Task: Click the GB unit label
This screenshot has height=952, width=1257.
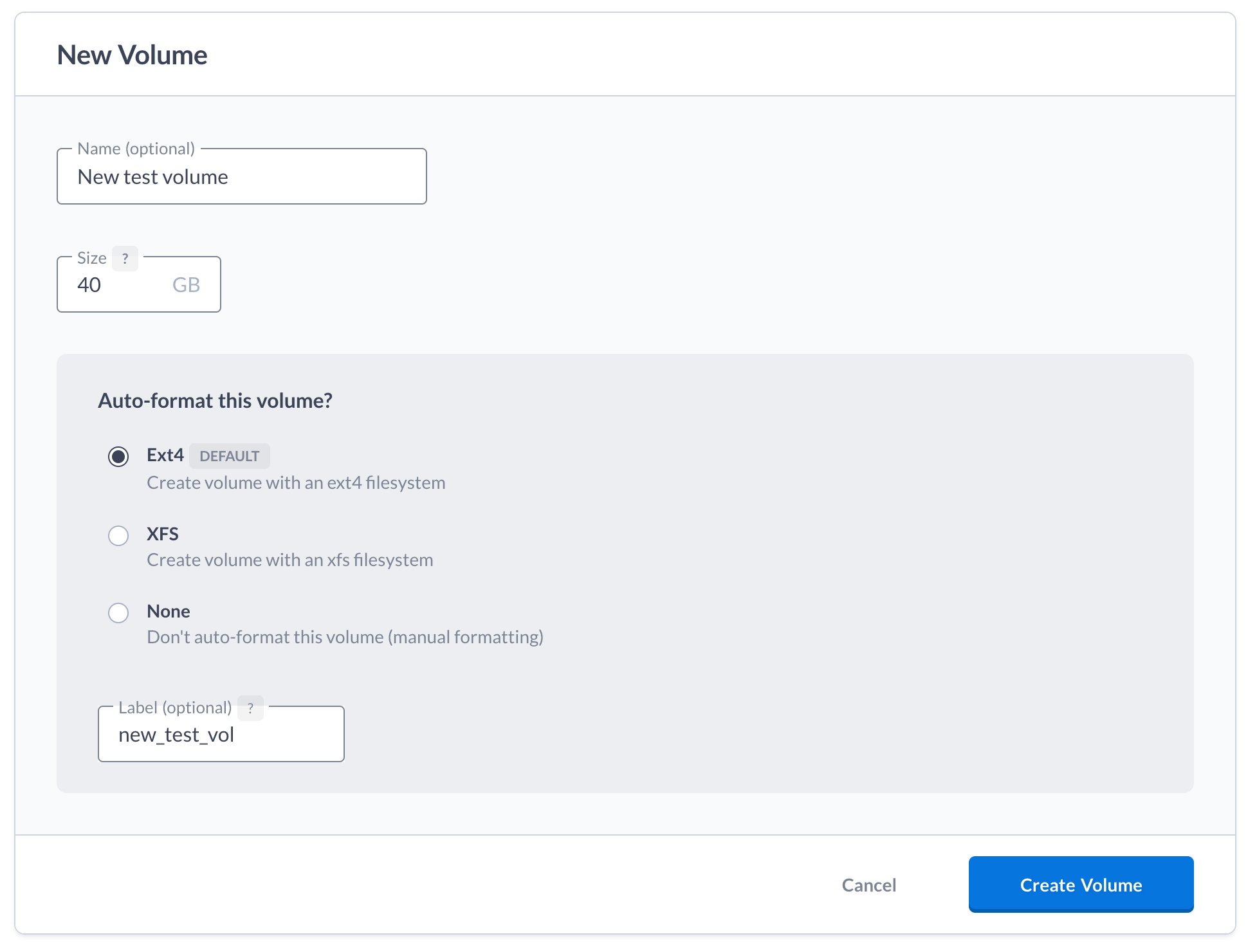Action: coord(186,285)
